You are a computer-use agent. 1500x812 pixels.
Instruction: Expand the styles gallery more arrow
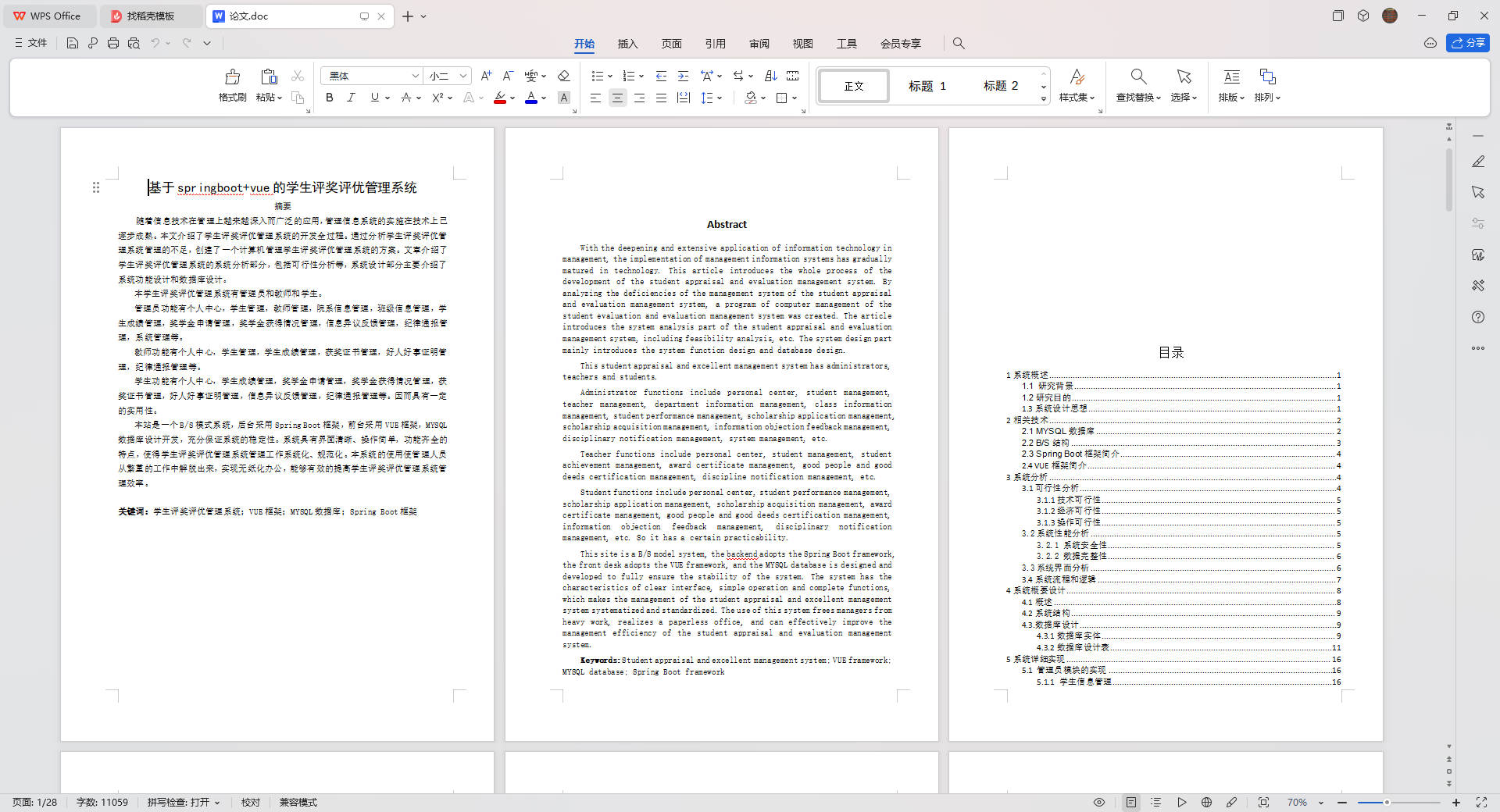1044,98
